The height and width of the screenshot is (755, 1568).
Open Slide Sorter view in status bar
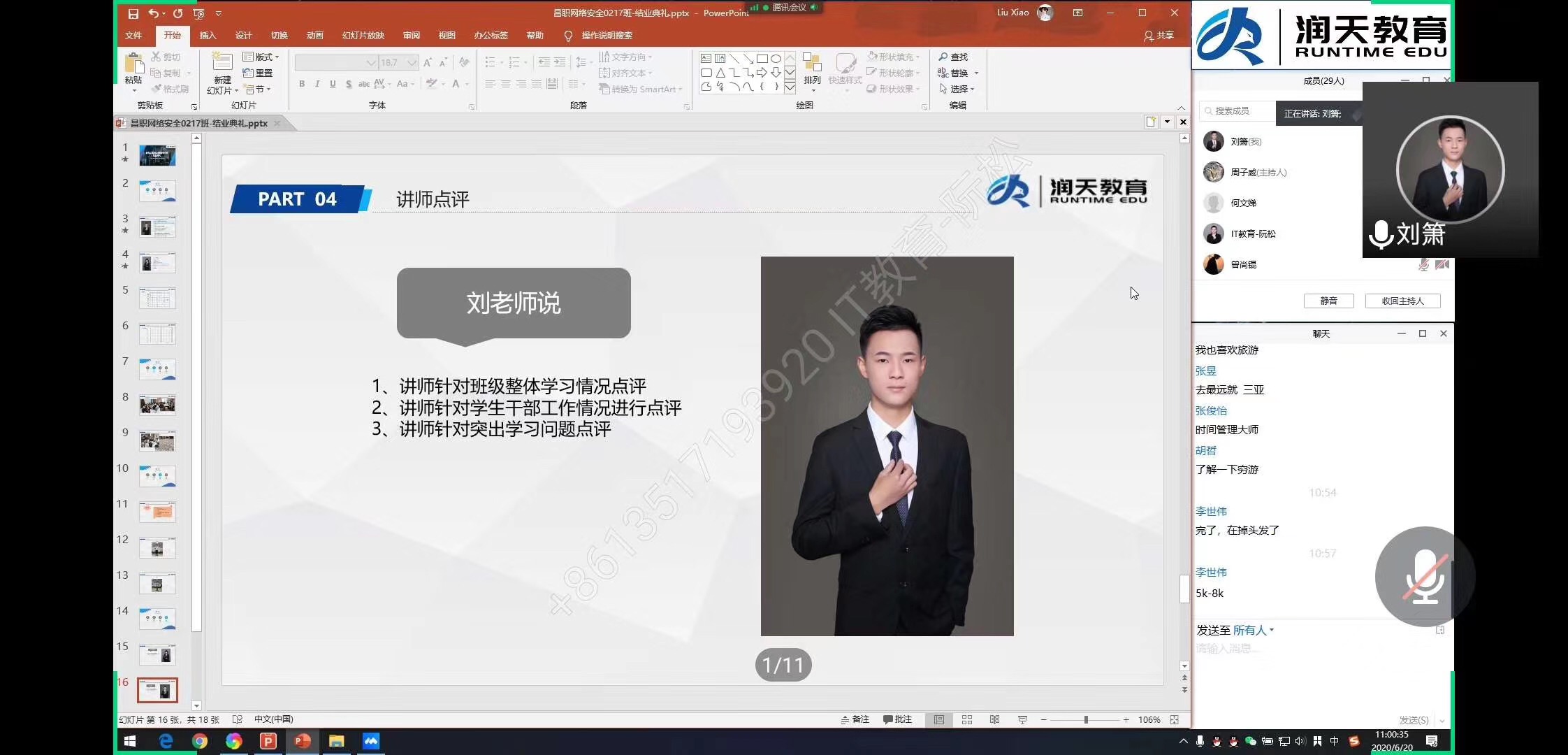point(966,719)
